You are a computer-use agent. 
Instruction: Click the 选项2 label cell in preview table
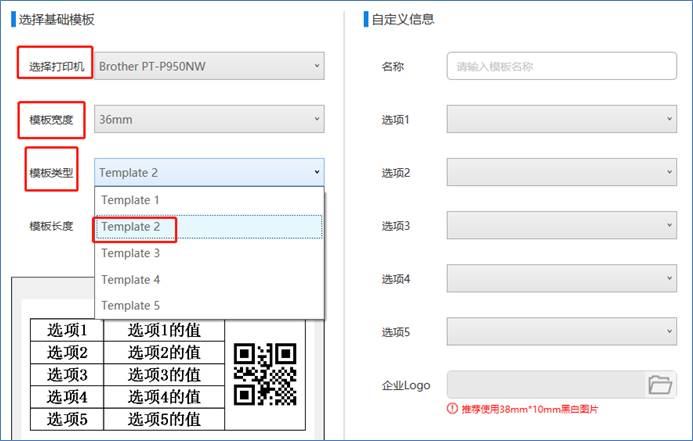pos(67,353)
